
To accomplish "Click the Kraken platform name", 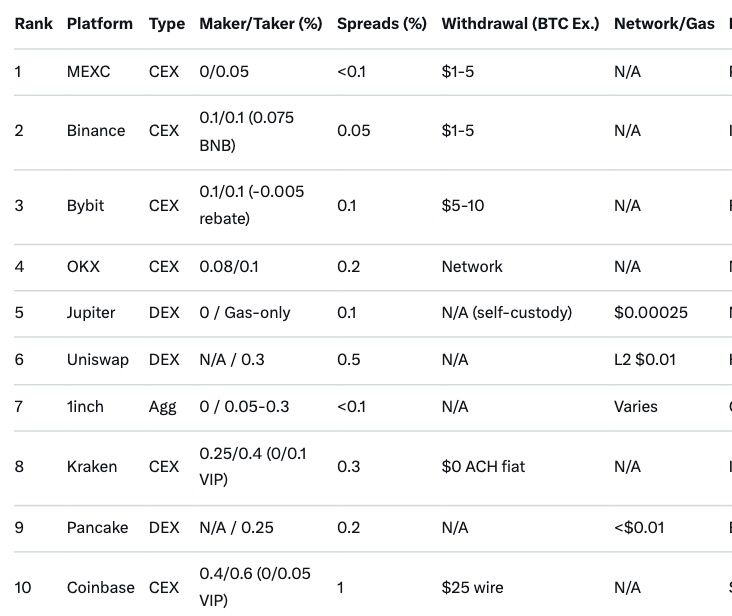I will pos(92,467).
